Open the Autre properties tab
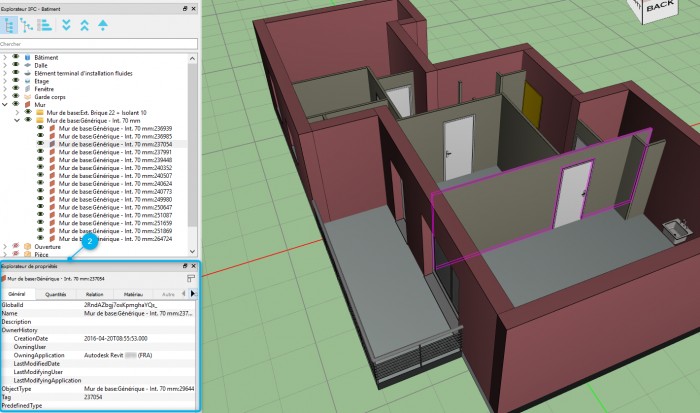This screenshot has height=413, width=700. click(168, 294)
